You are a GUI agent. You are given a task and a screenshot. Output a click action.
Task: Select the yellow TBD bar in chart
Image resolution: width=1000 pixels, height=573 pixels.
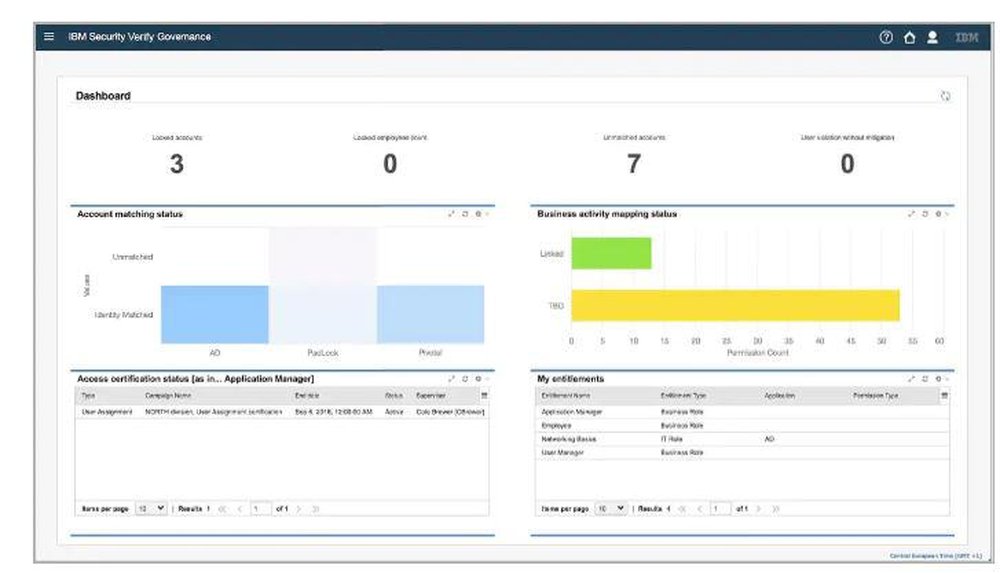click(735, 305)
